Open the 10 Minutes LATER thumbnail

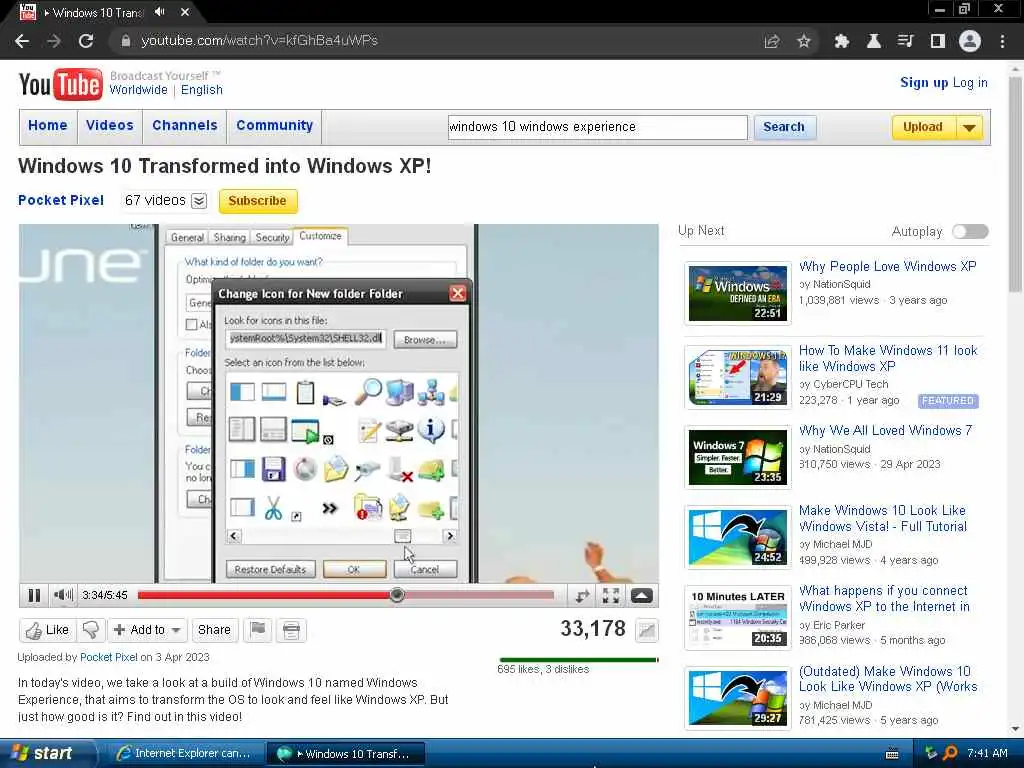pyautogui.click(x=738, y=618)
